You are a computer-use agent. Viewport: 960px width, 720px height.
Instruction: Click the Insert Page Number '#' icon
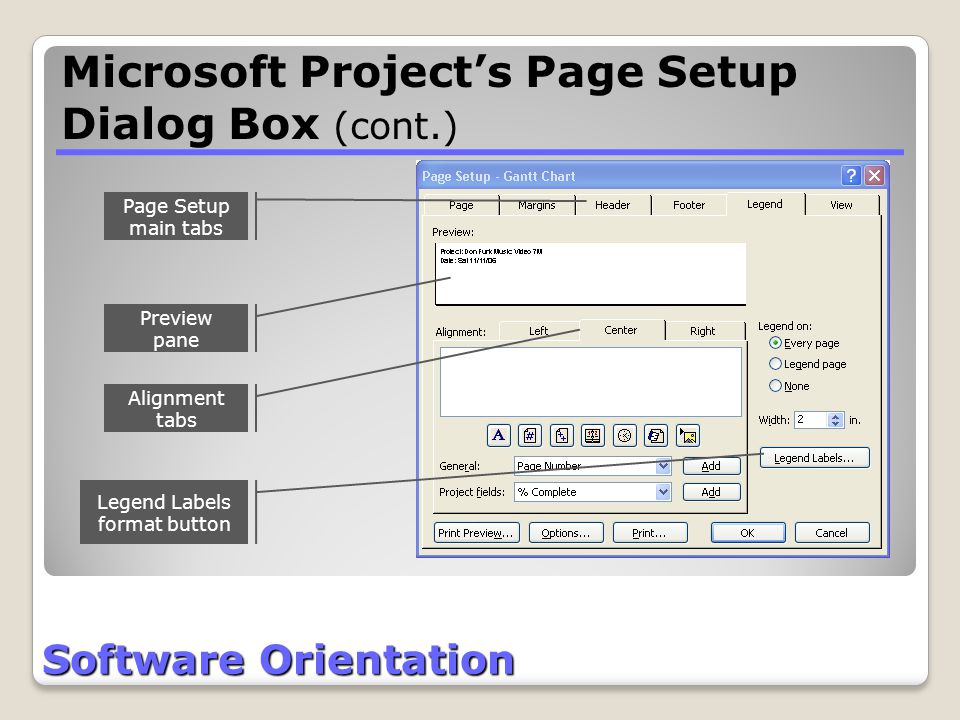[x=530, y=435]
